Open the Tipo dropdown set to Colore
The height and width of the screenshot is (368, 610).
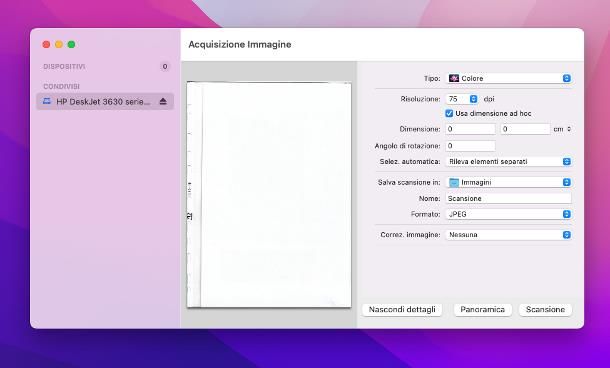click(509, 78)
